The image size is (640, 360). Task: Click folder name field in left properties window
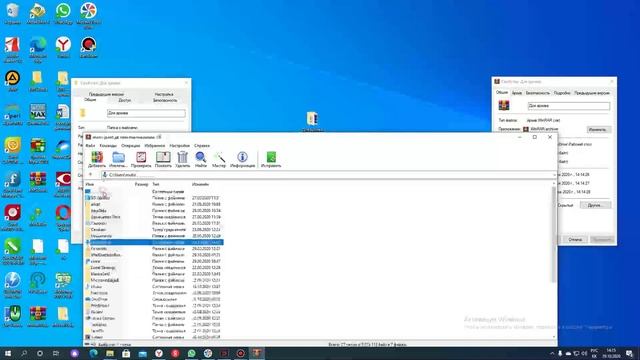tap(146, 113)
